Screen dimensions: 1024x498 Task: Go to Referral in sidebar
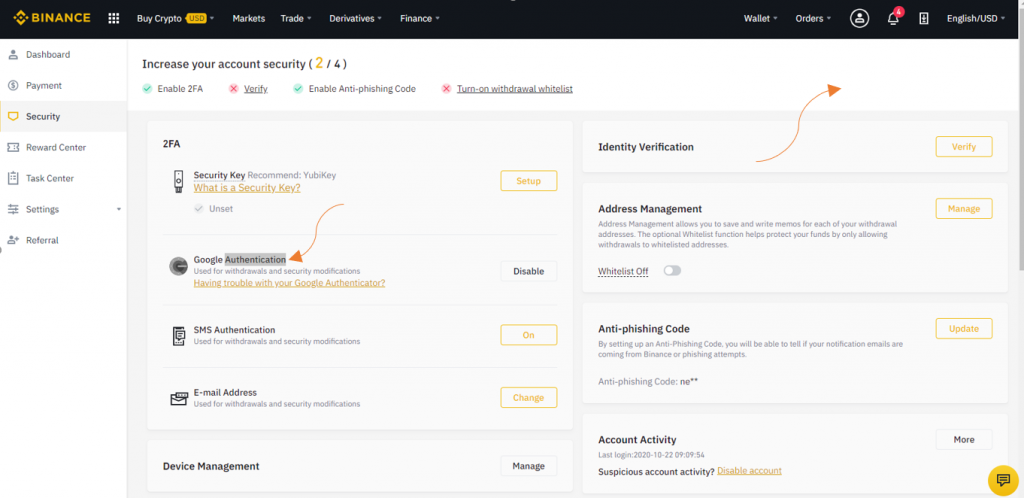[63, 240]
